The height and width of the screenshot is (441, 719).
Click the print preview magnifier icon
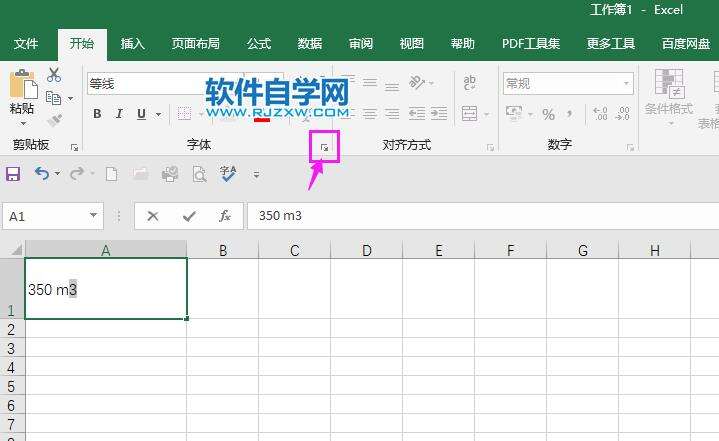click(199, 175)
